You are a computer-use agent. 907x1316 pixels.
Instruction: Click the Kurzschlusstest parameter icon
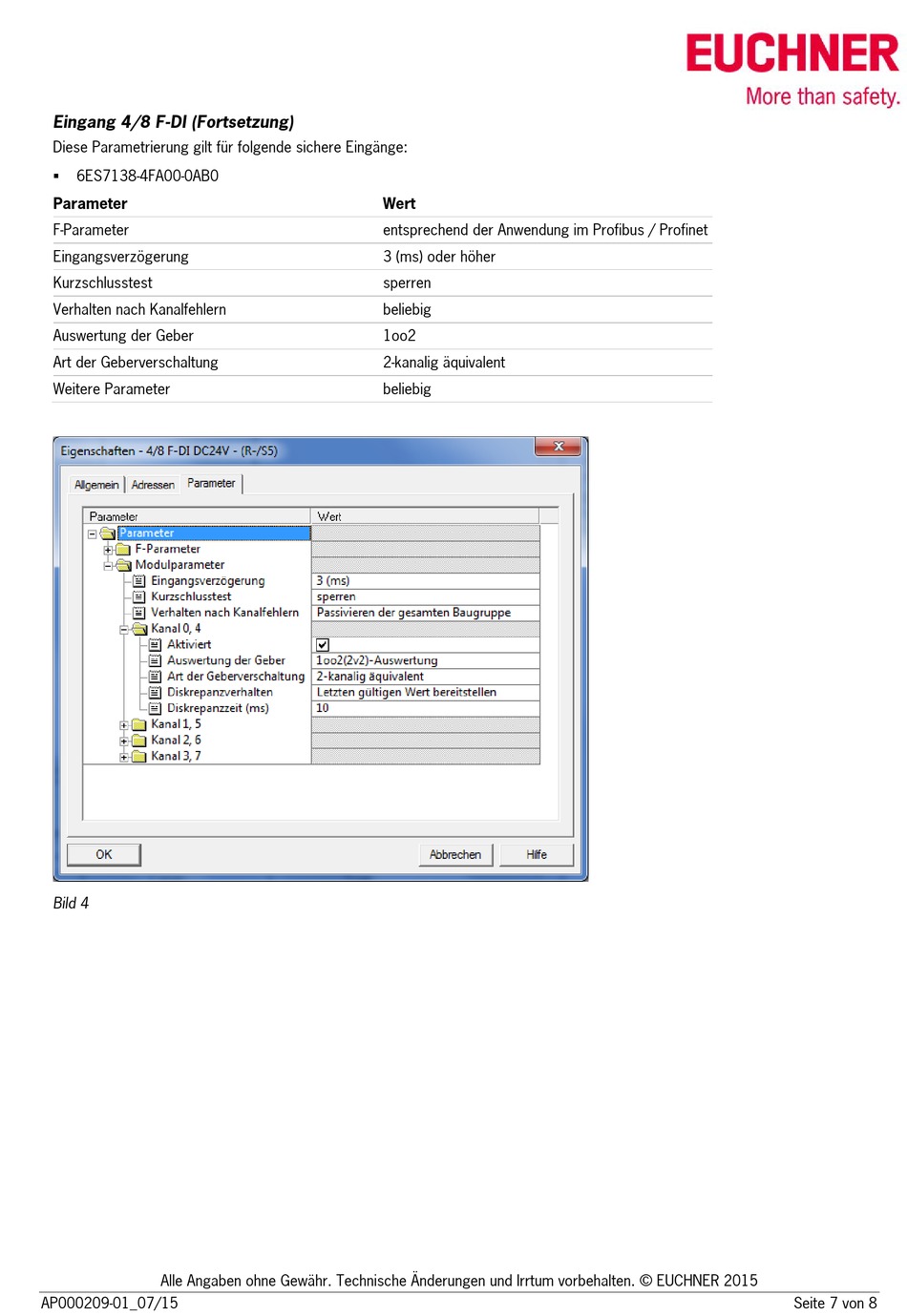(139, 597)
